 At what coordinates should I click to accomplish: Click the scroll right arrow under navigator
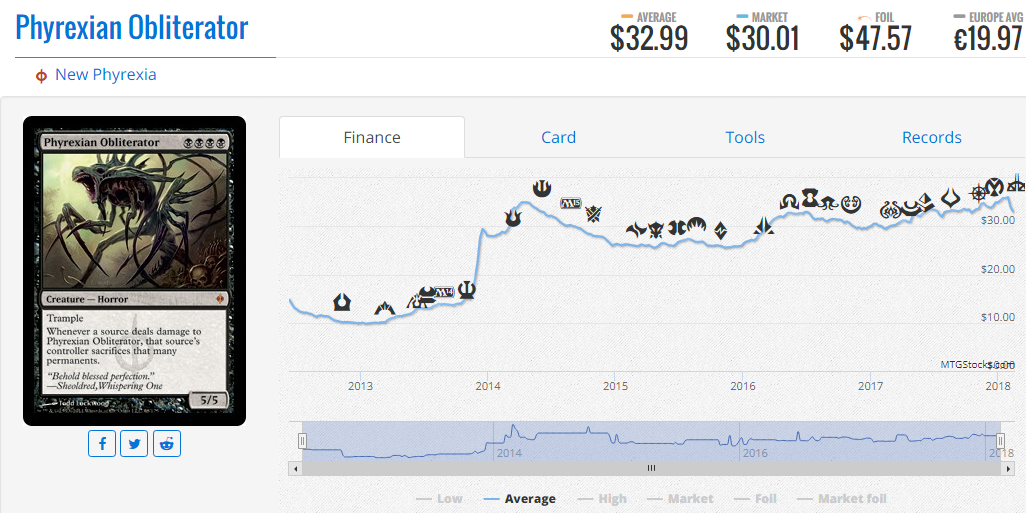pyautogui.click(x=1007, y=469)
